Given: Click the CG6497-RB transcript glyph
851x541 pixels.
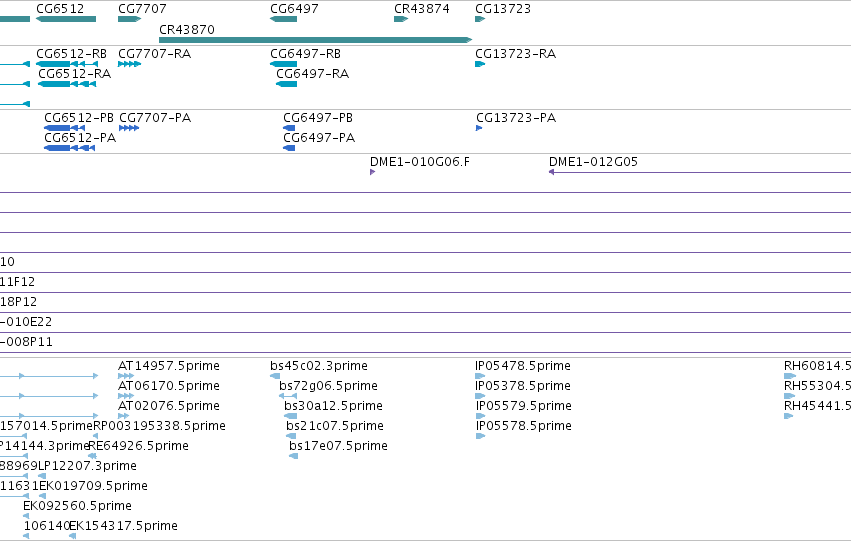Looking at the screenshot, I should tap(283, 64).
